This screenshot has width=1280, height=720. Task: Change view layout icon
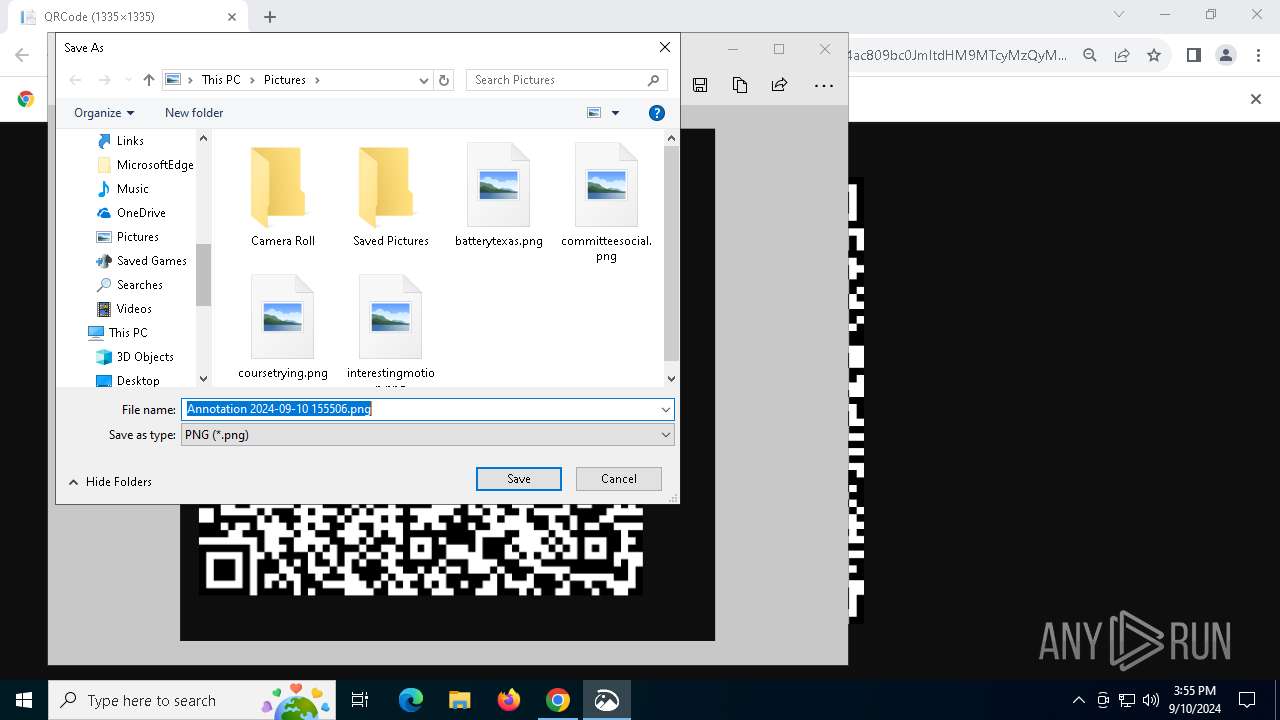click(x=594, y=113)
